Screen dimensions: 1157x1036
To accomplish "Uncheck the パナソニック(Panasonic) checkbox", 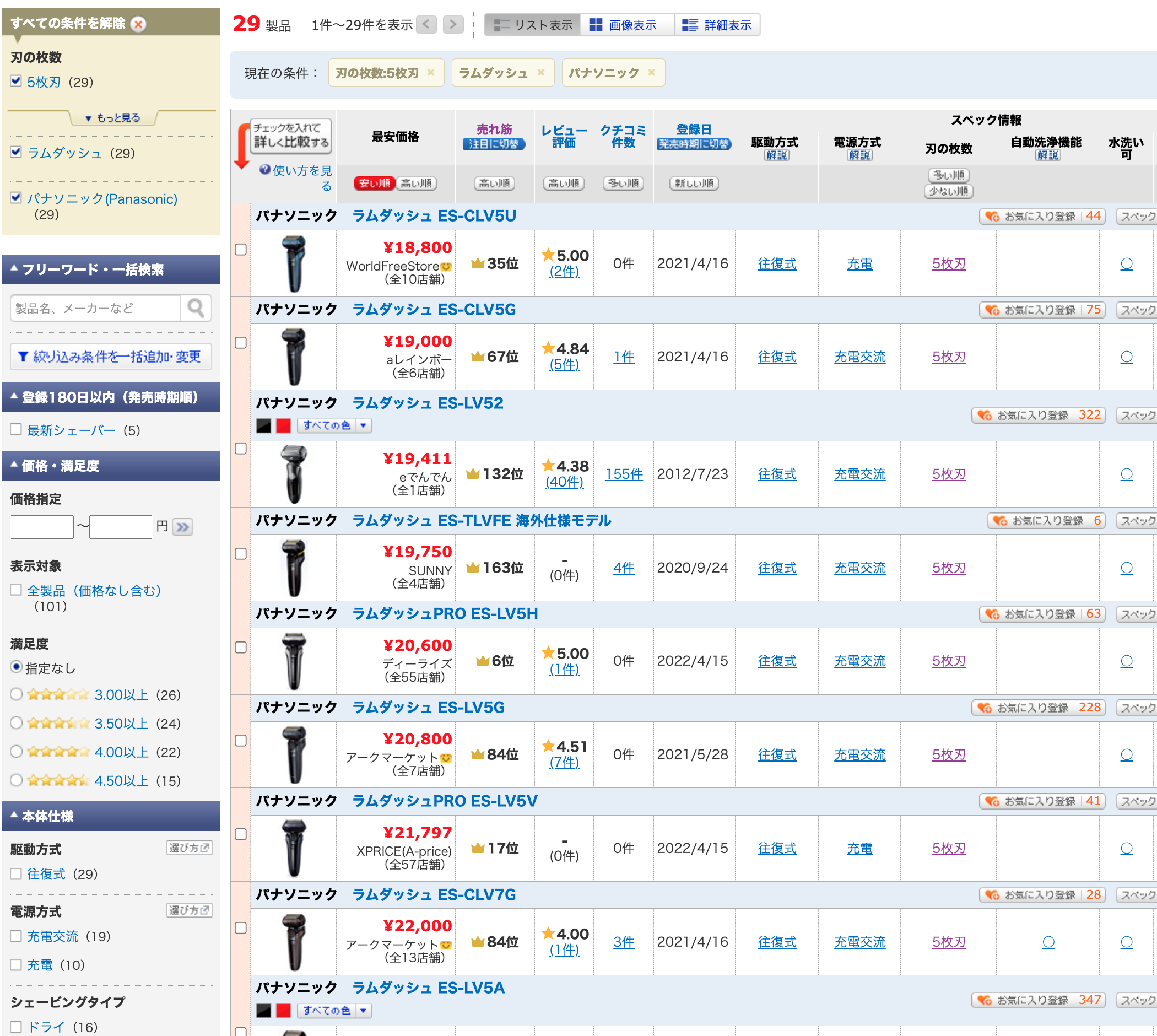I will click(x=16, y=197).
